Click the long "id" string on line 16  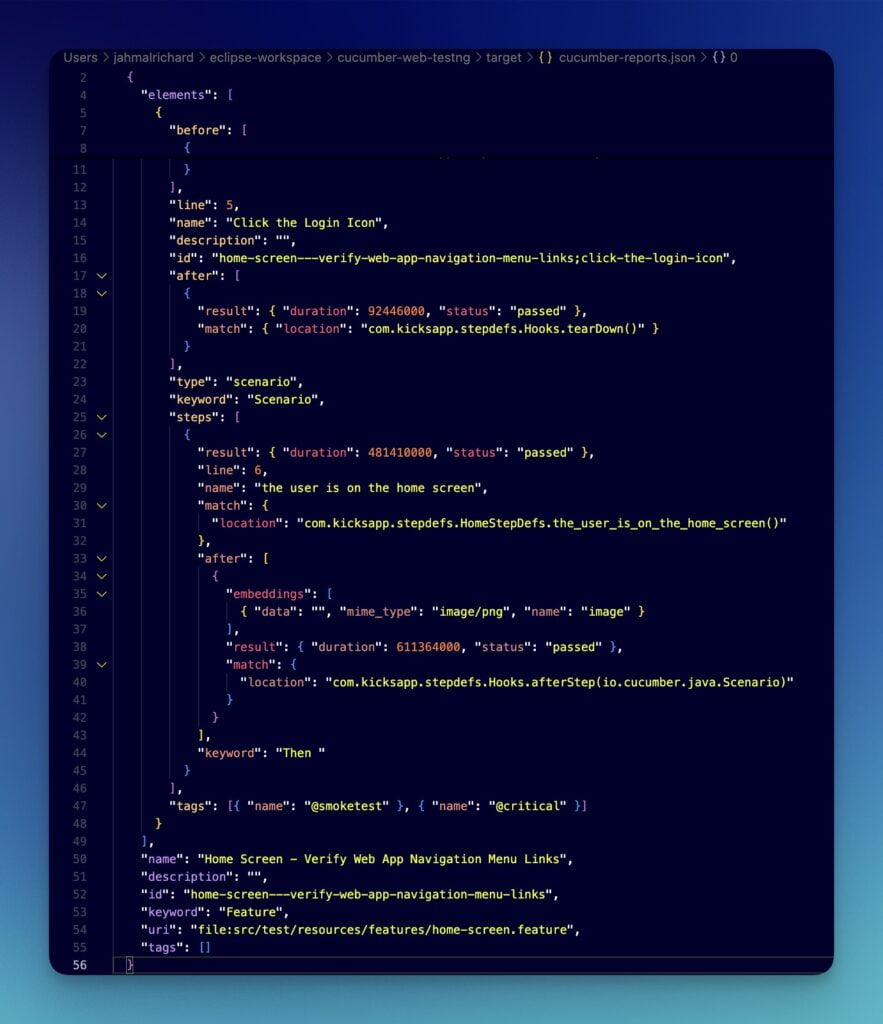tap(471, 258)
